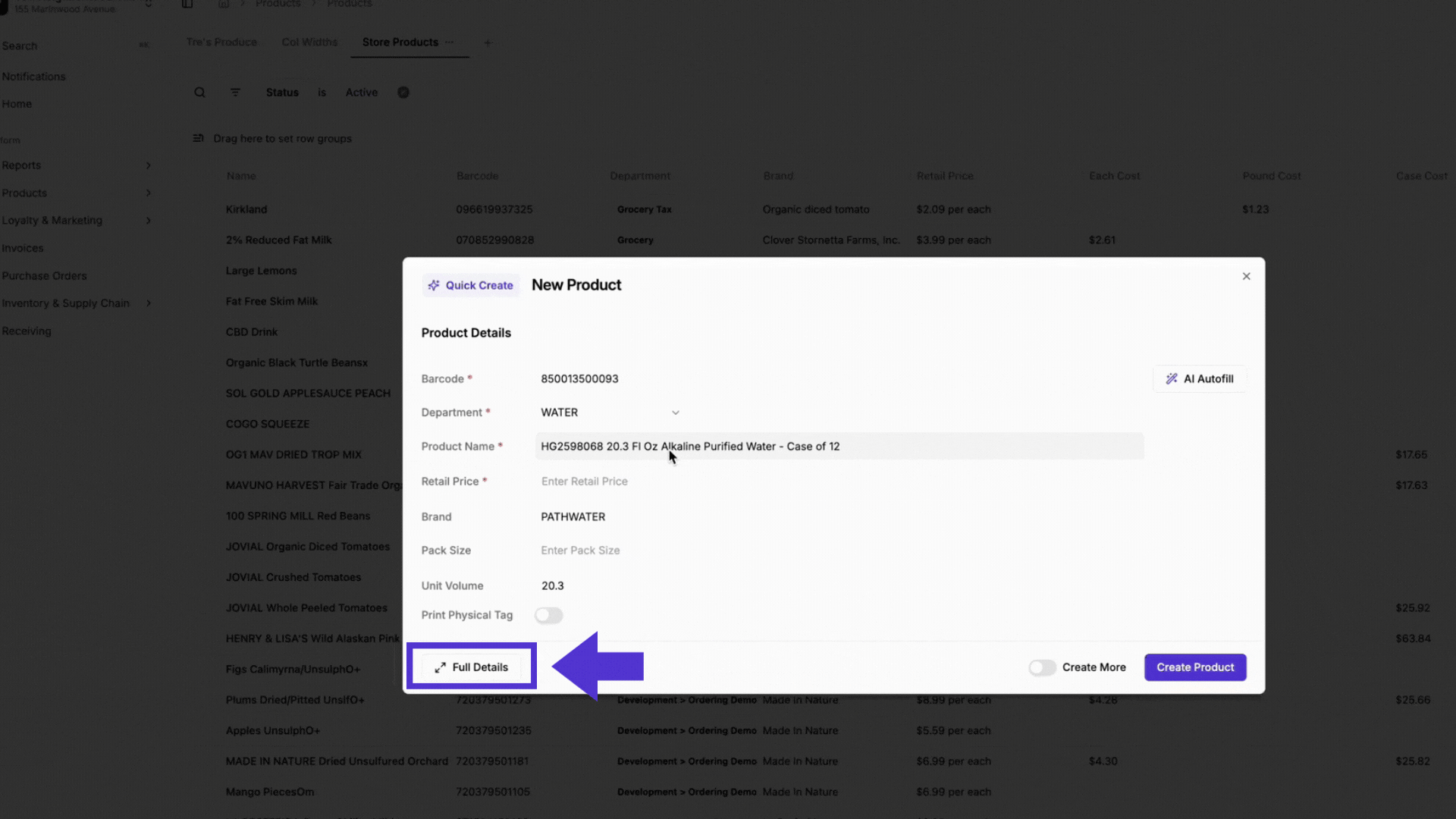The image size is (1456, 819).
Task: Expand Reports in the sidebar
Action: tap(148, 165)
